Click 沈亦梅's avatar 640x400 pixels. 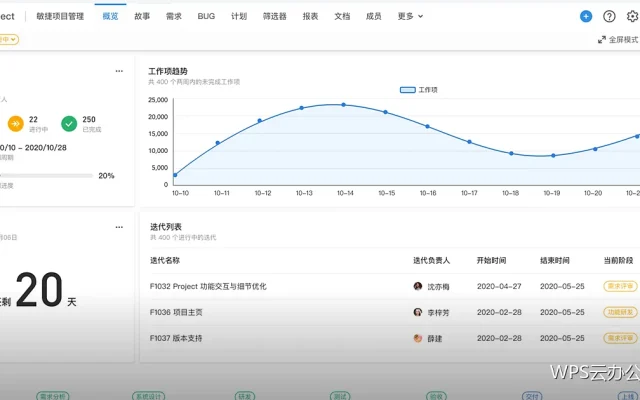[x=418, y=286]
